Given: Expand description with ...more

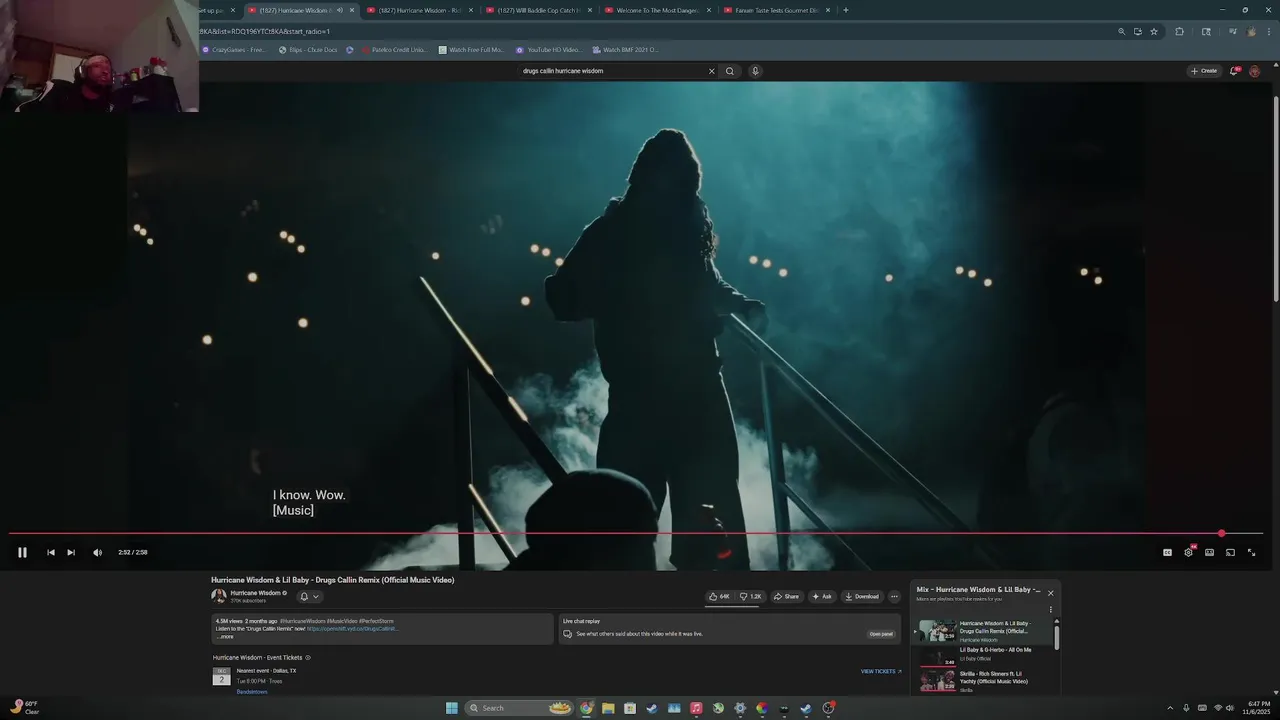Looking at the screenshot, I should [x=225, y=636].
